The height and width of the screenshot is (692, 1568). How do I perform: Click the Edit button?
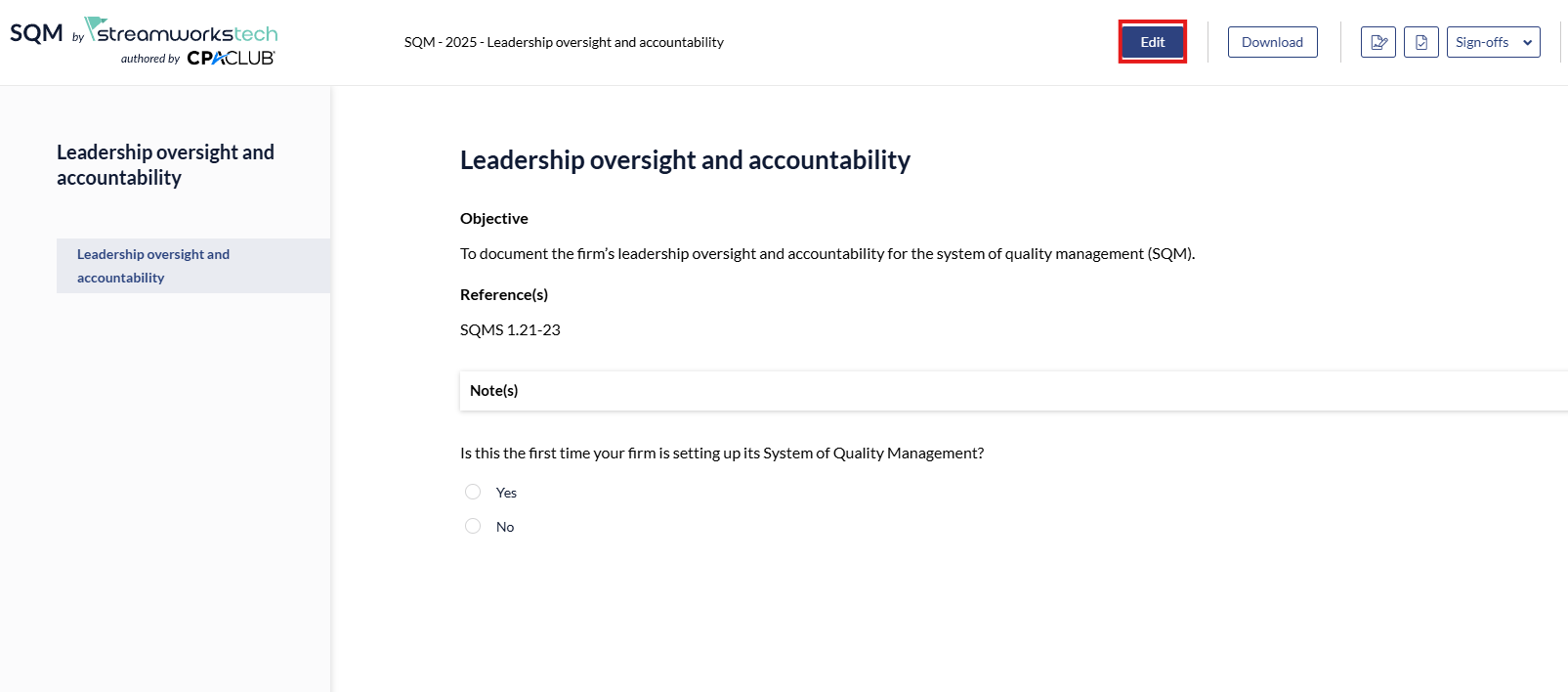coord(1152,42)
